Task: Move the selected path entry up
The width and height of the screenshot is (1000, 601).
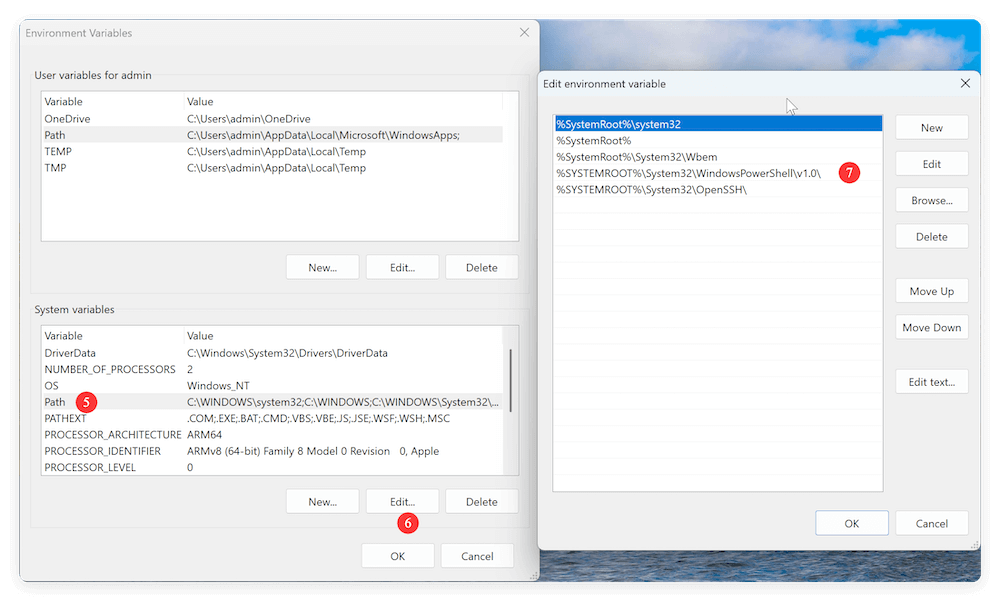Action: click(x=931, y=290)
